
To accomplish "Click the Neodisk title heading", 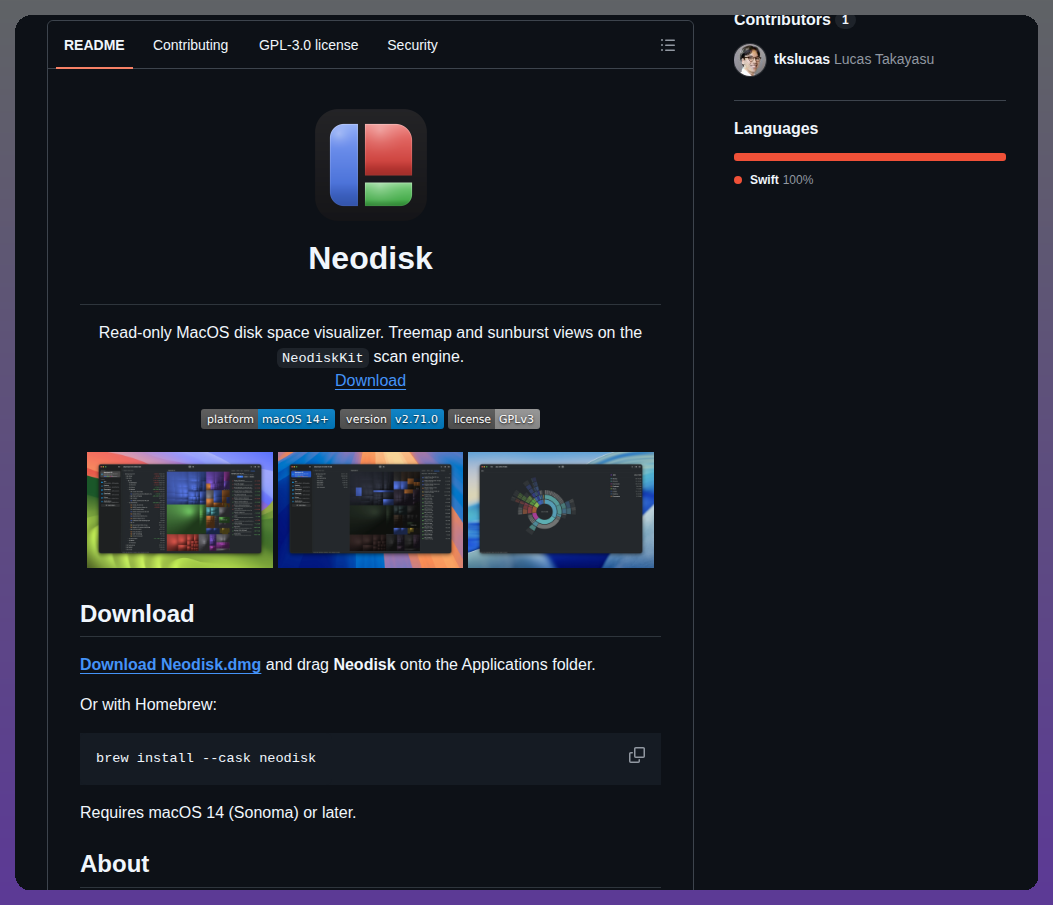I will click(x=371, y=258).
